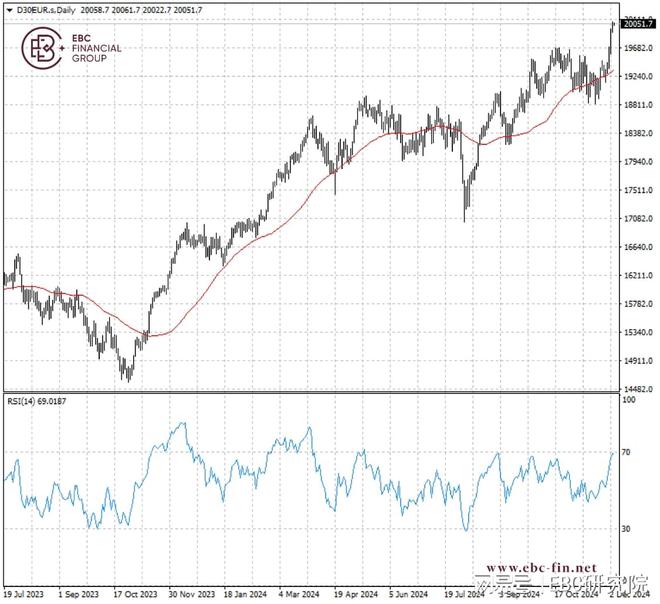Select the 19 Jul 2023 date label
The image size is (660, 604).
(24, 593)
